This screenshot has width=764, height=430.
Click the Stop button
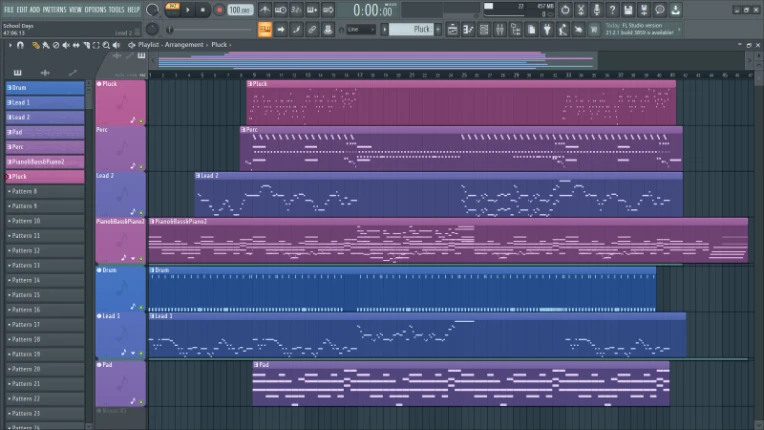coord(203,10)
